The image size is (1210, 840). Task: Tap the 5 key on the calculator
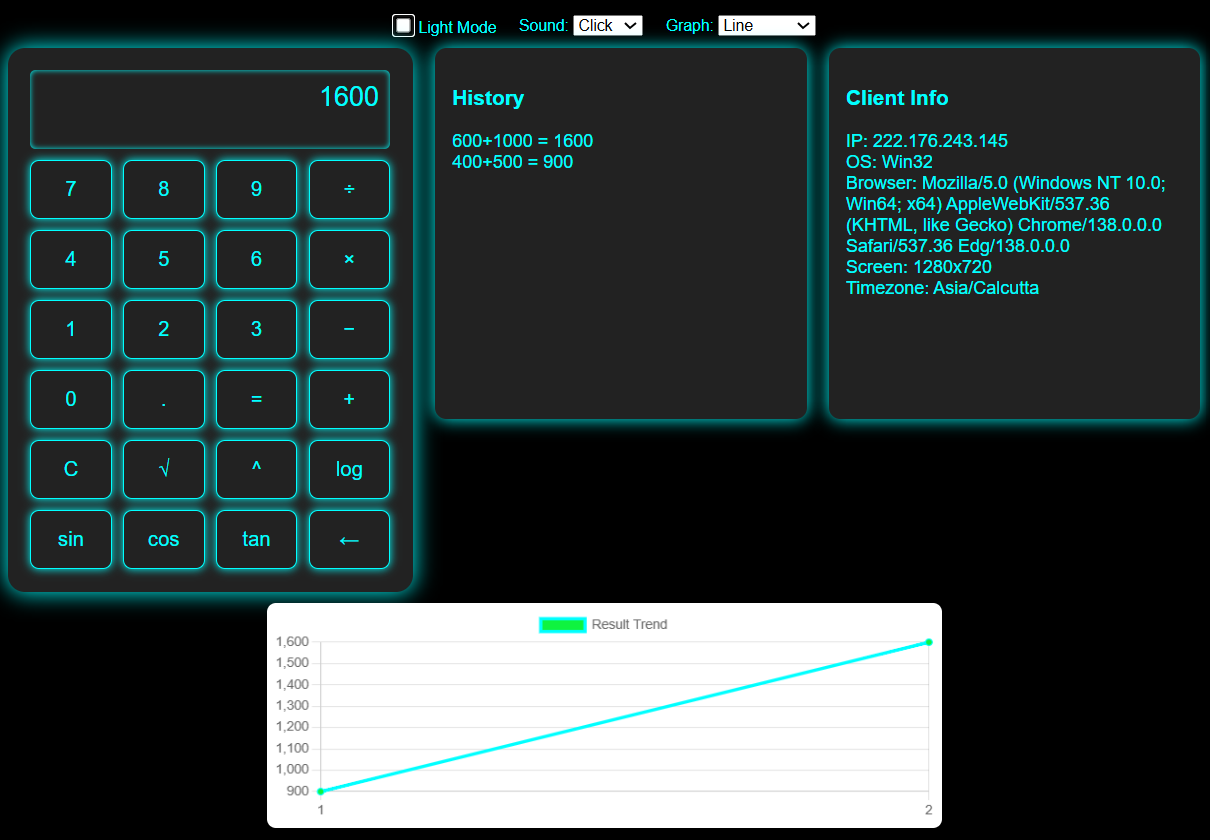[x=164, y=259]
